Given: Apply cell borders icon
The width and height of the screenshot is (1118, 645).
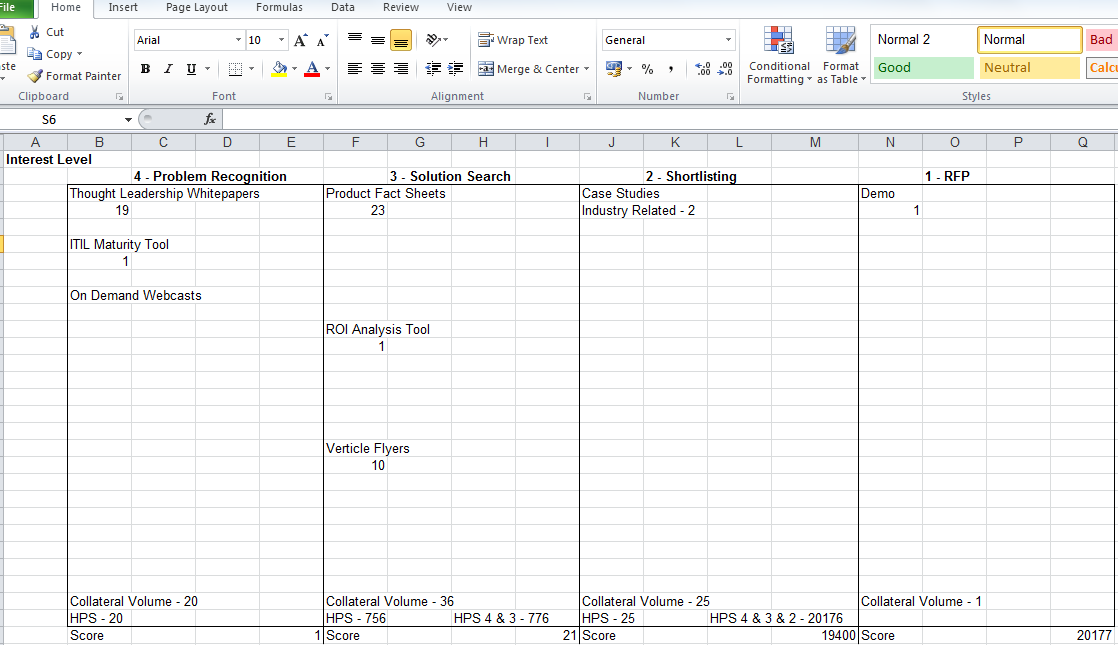Looking at the screenshot, I should (235, 69).
